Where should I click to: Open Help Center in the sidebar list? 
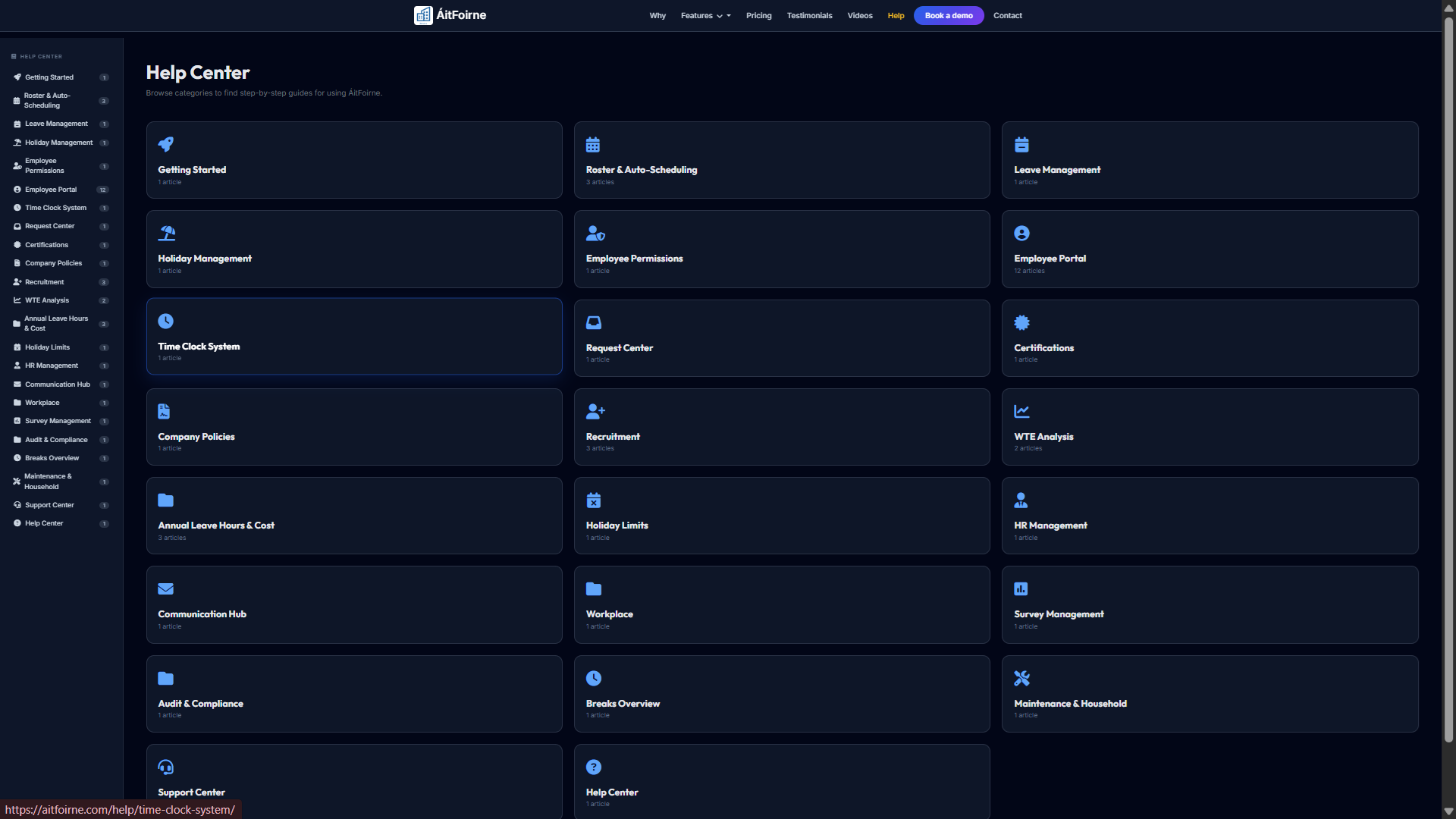(x=61, y=523)
